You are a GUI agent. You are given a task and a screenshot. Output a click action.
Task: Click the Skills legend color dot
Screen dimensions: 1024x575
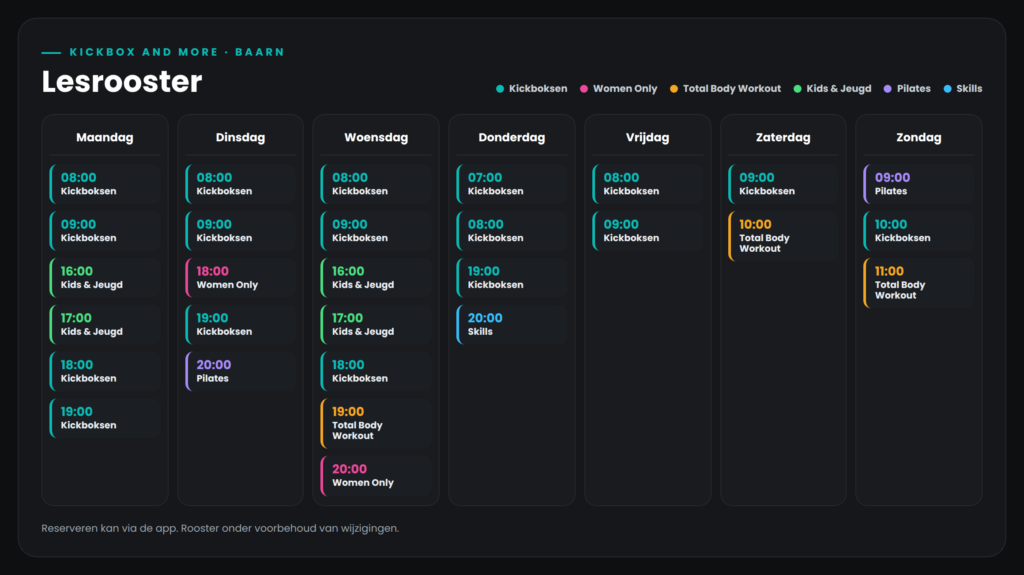tap(948, 89)
